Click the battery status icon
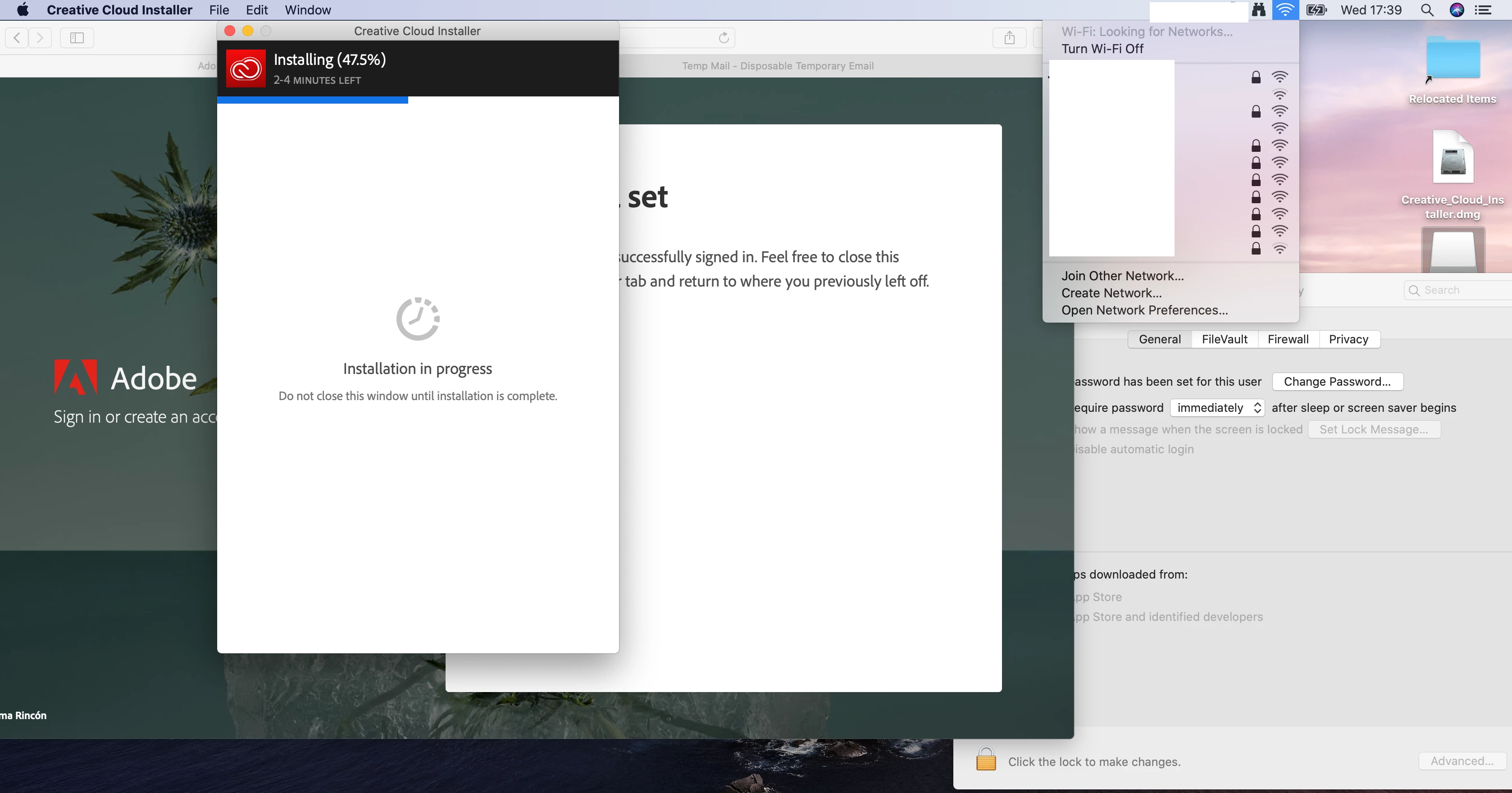Viewport: 1512px width, 793px height. 1316,10
